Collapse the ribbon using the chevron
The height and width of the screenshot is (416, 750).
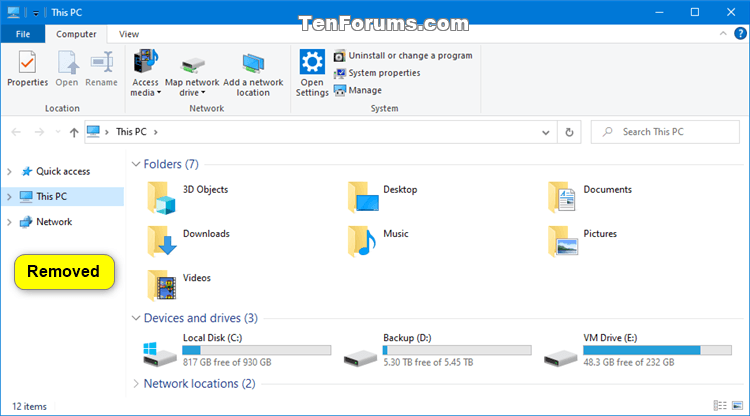coord(723,33)
